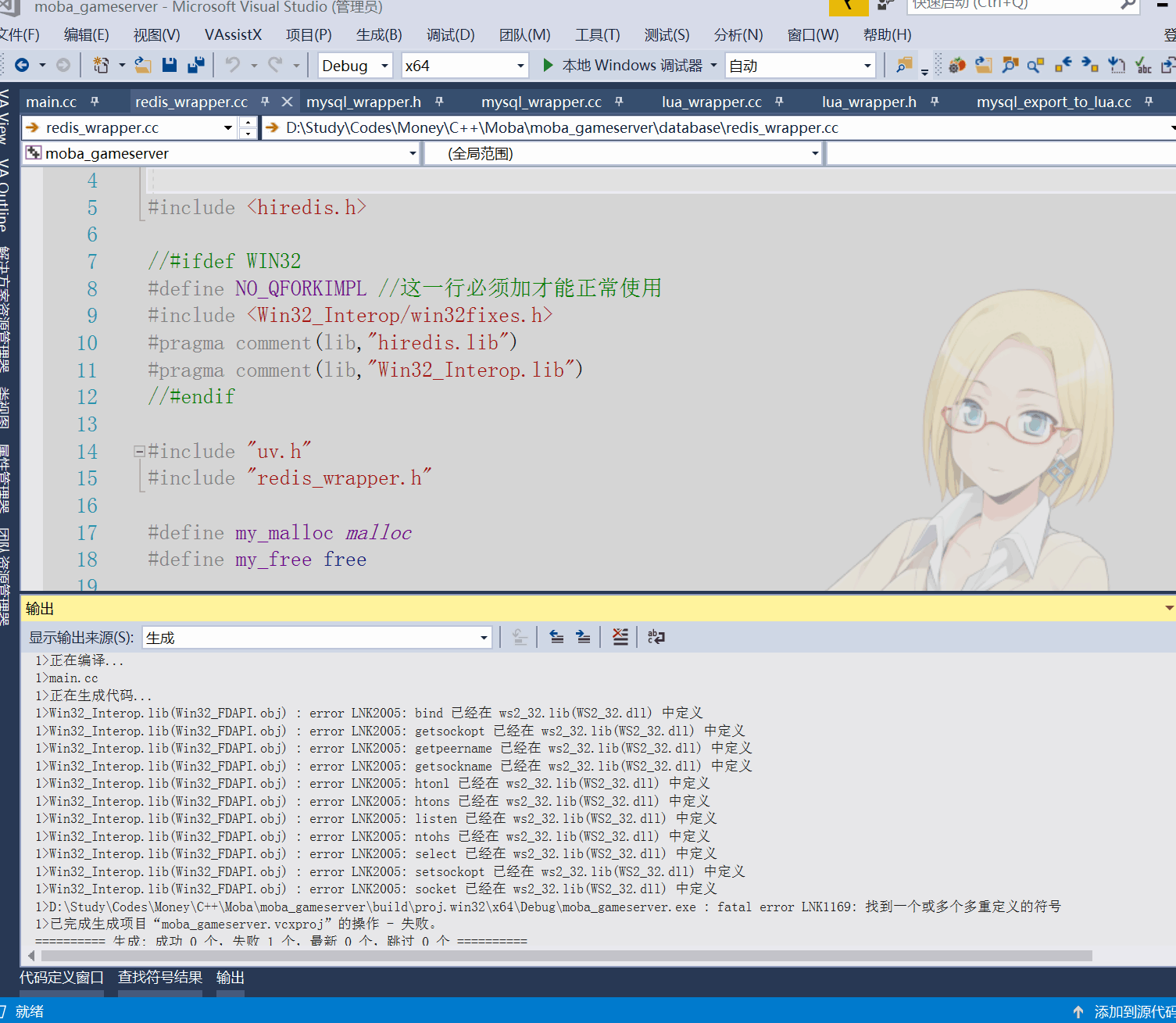Pin the main.cc tab
Viewport: 1176px width, 1023px height.
point(95,102)
